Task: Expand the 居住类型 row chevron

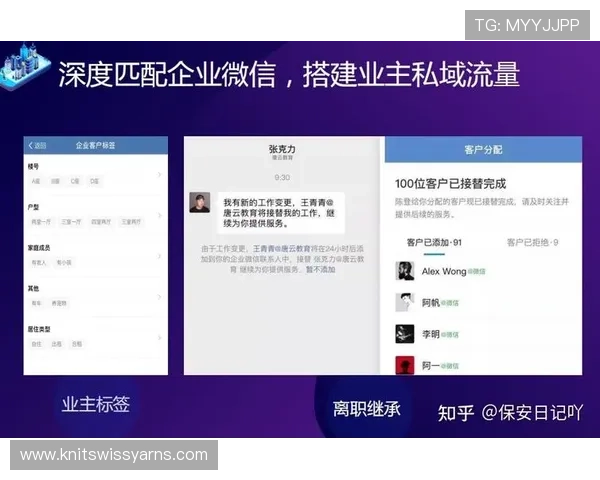Action: (160, 338)
